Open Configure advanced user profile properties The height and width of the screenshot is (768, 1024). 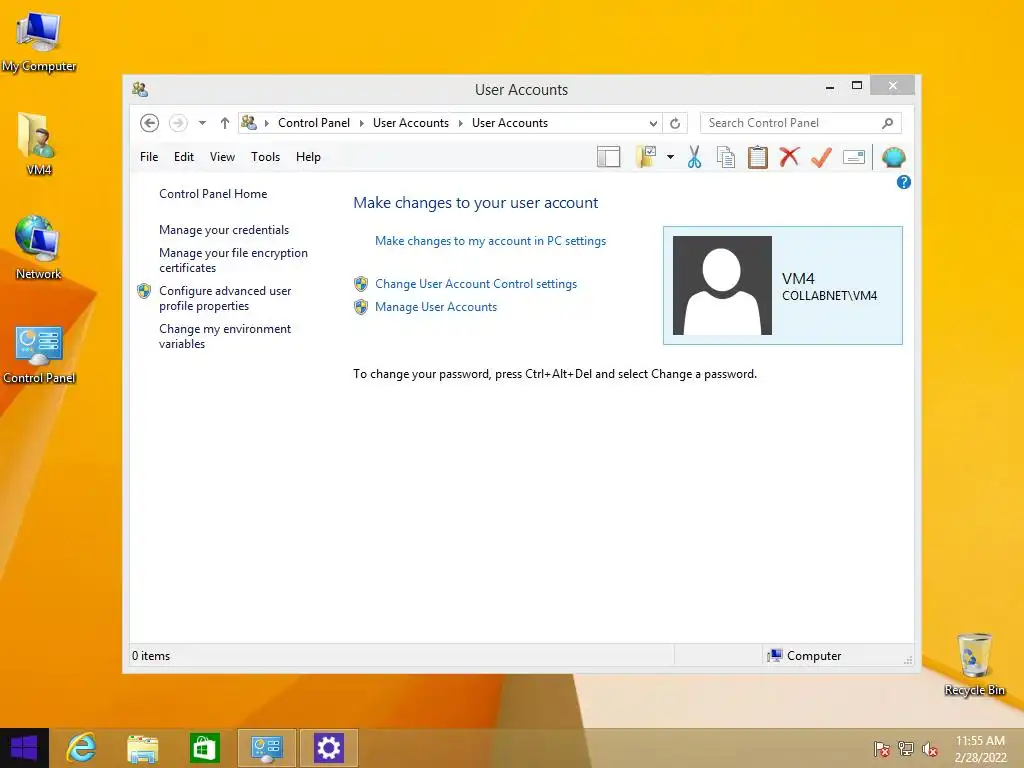(x=225, y=298)
